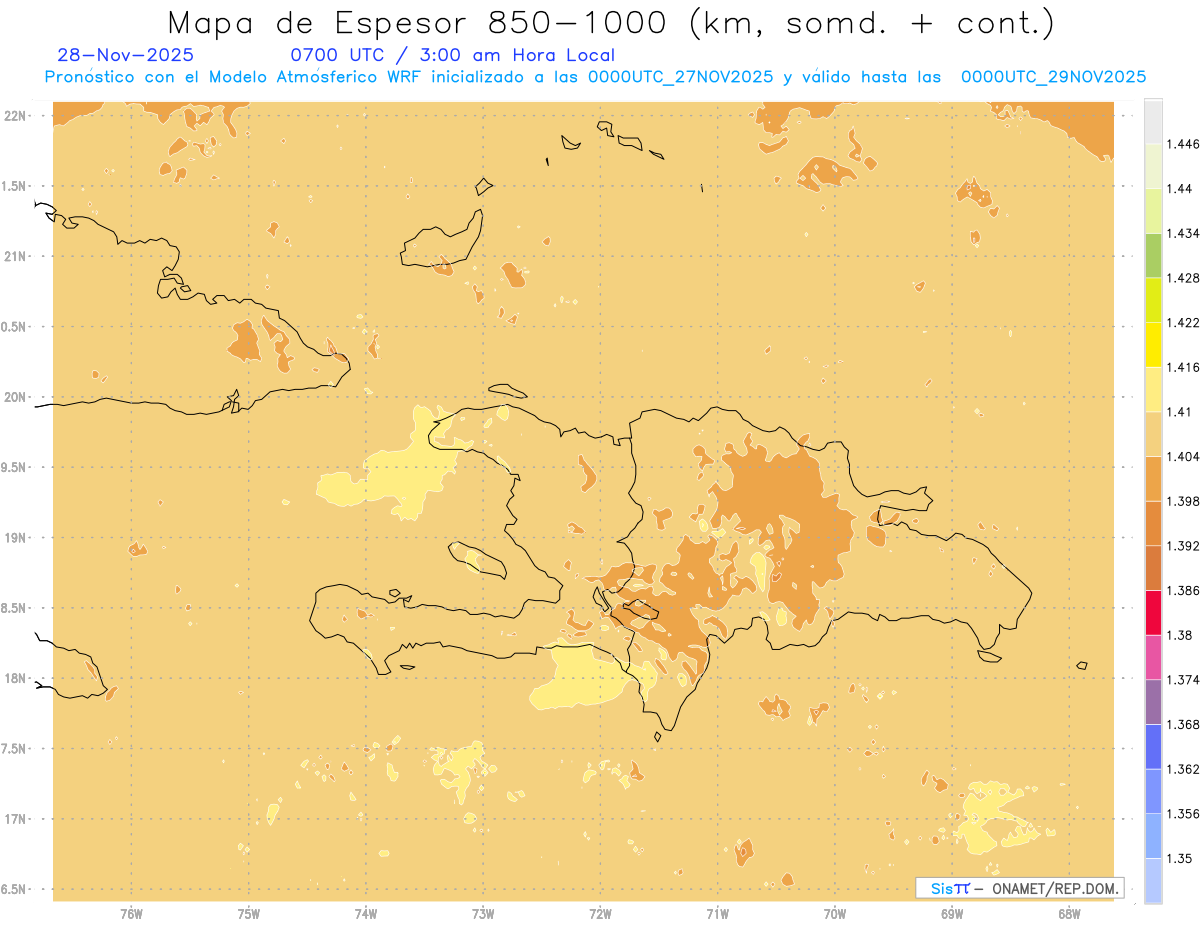Screen dimensions: 1200x927
Task: Click the tan legend swatch above 1.404
Action: click(1153, 434)
